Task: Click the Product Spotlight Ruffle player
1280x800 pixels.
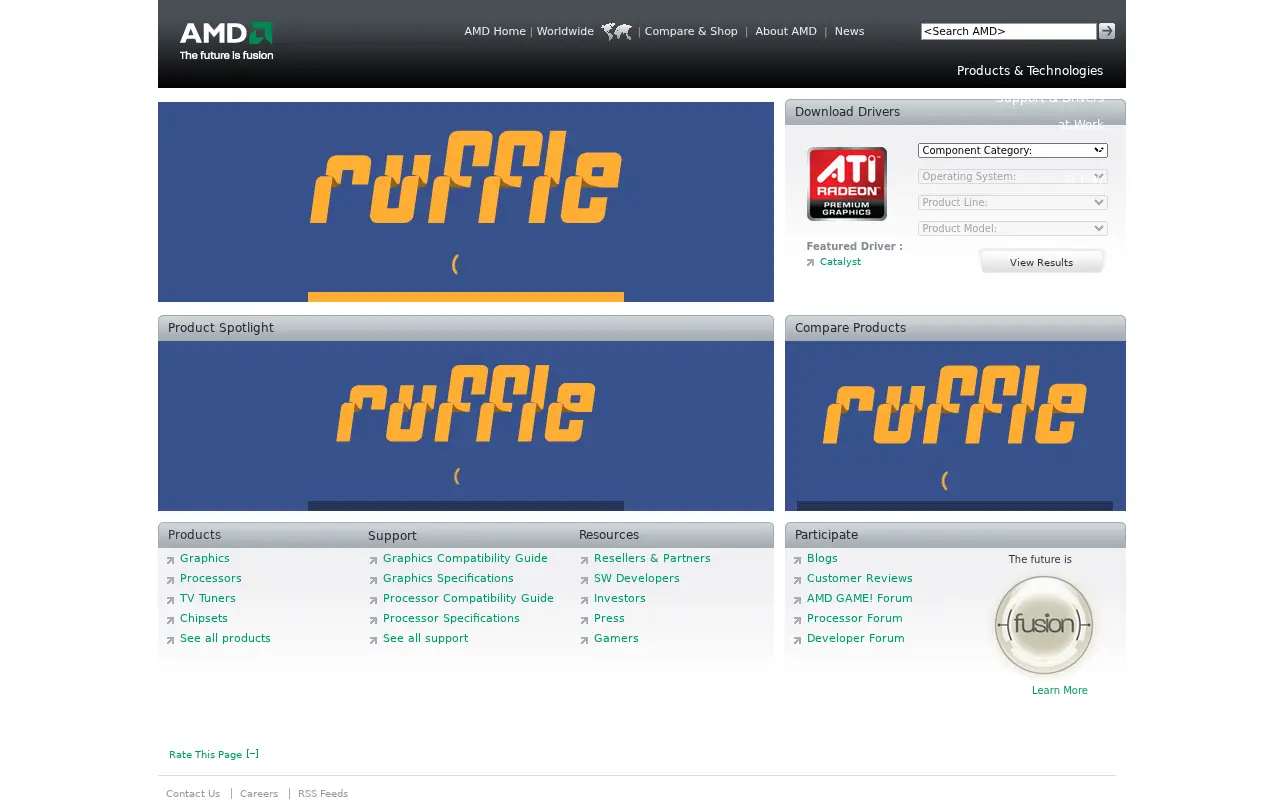Action: coord(466,426)
